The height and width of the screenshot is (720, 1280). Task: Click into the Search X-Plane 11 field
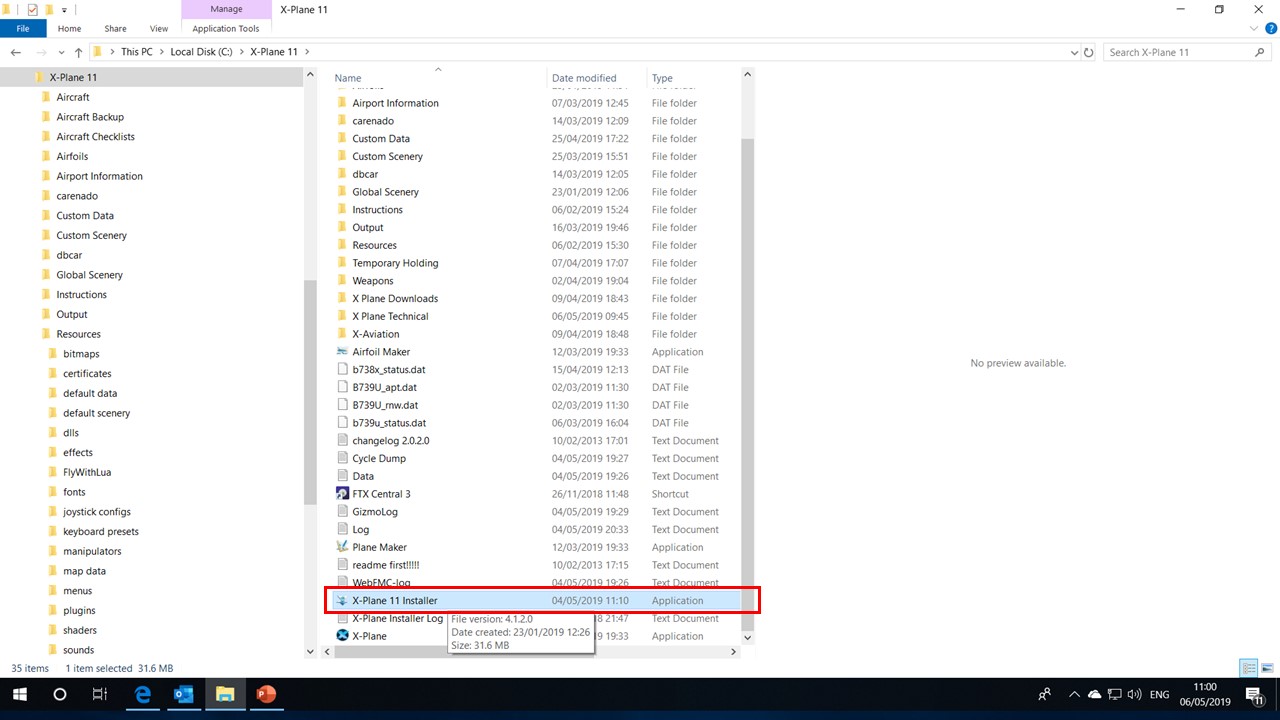pos(1178,52)
